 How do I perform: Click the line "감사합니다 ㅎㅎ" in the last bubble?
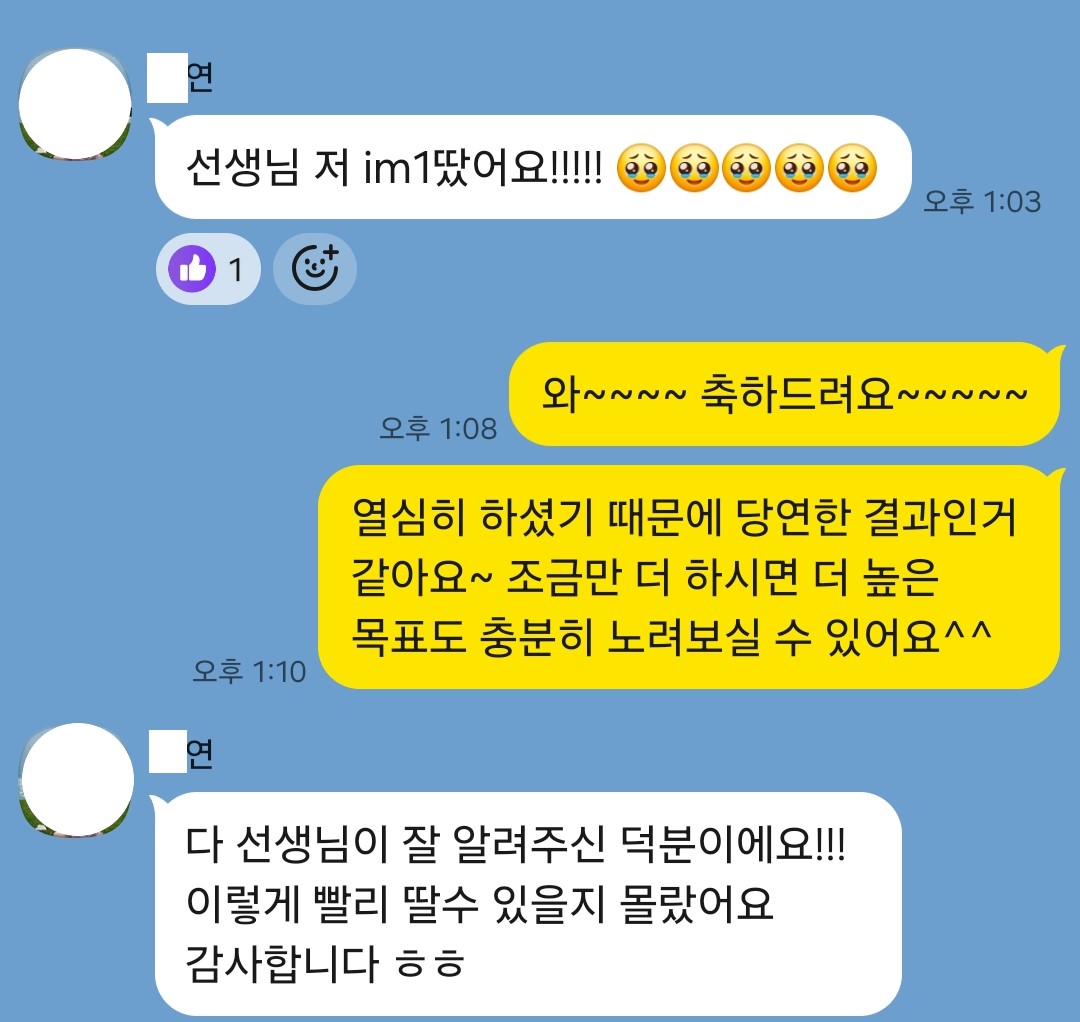pyautogui.click(x=325, y=963)
